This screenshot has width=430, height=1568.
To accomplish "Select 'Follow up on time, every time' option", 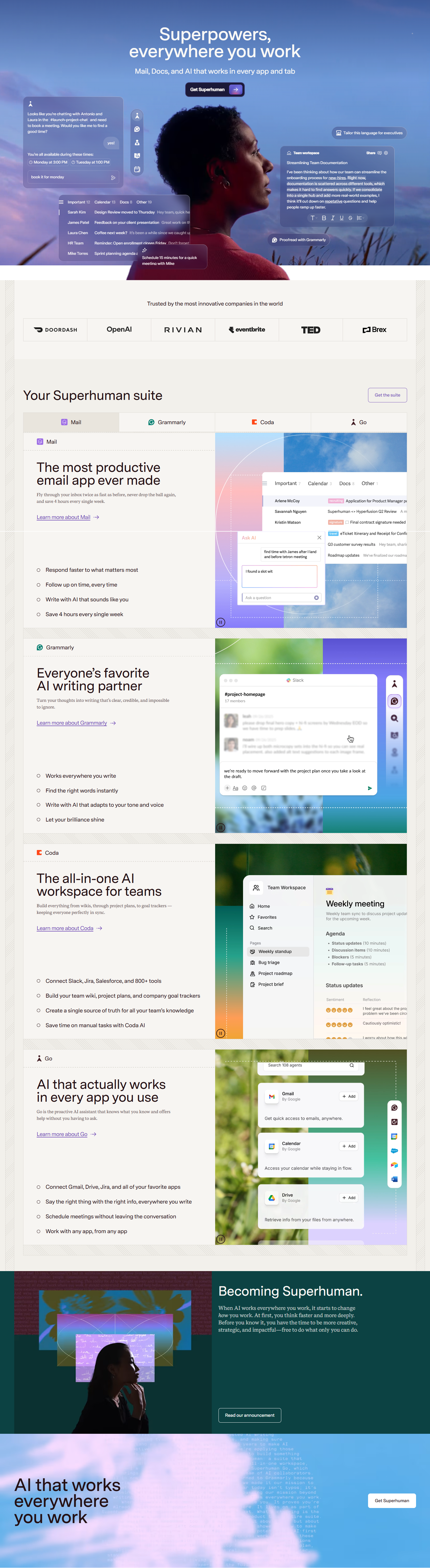I will coord(77,585).
